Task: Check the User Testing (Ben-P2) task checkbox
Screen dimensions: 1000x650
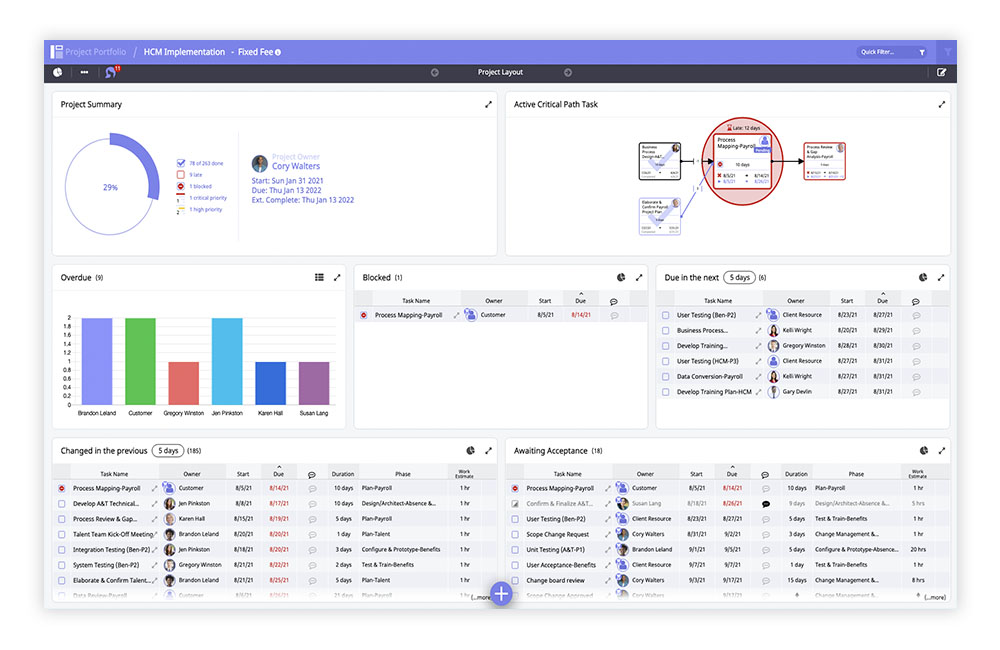Action: [x=663, y=314]
